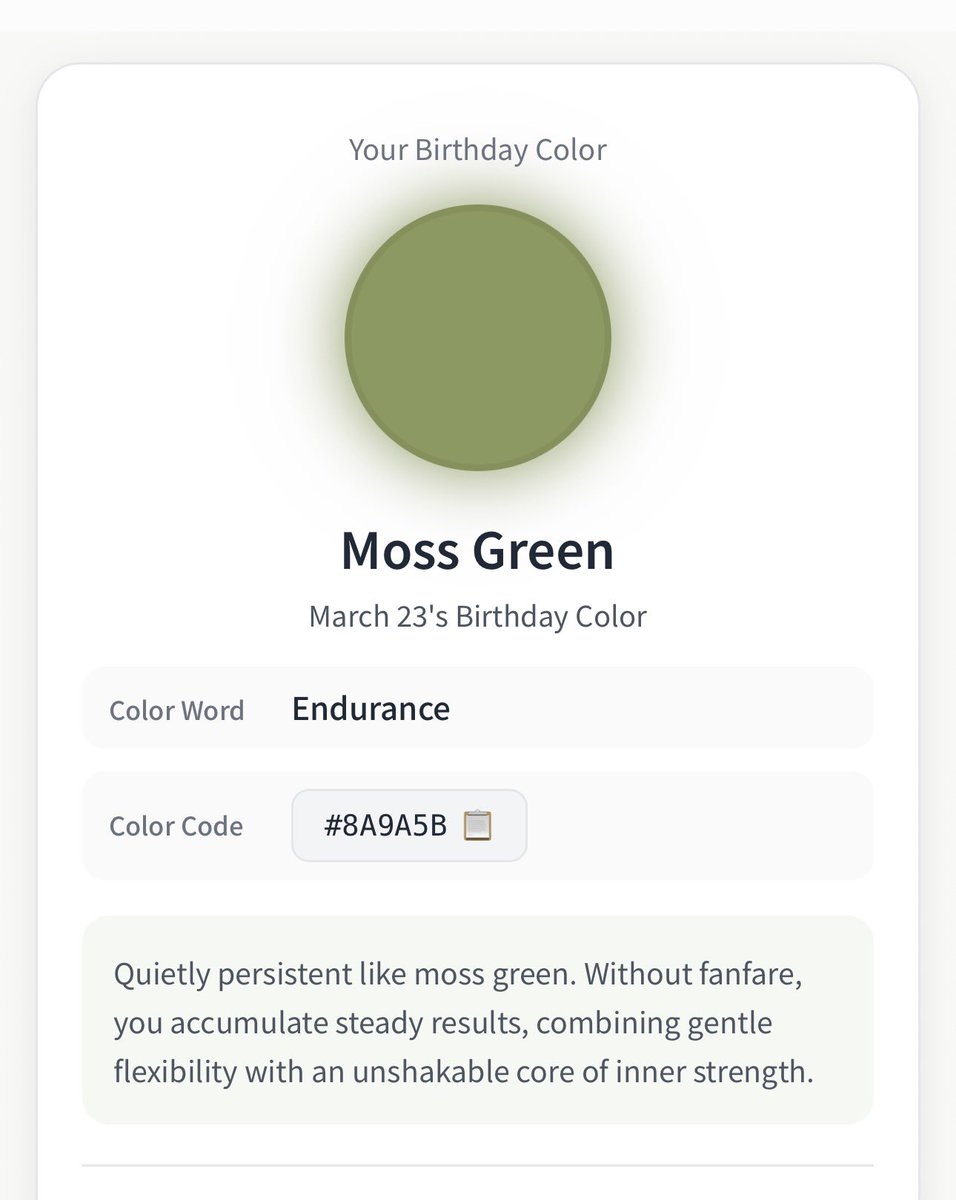Click the Color Word label

pyautogui.click(x=177, y=710)
